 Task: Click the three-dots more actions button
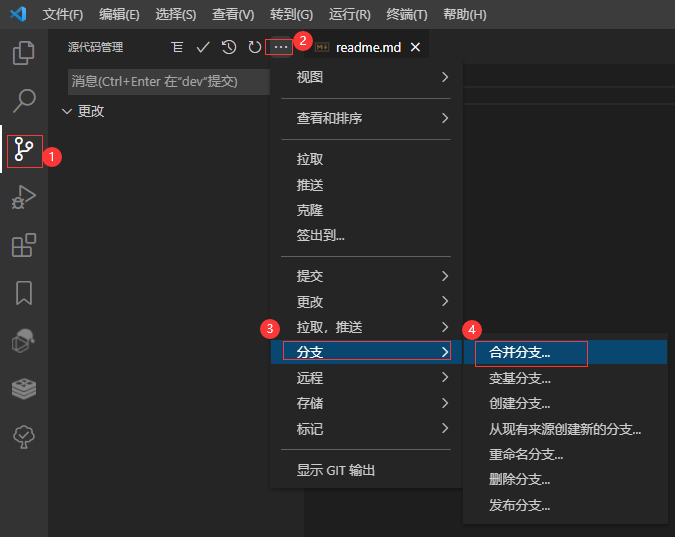[x=280, y=47]
